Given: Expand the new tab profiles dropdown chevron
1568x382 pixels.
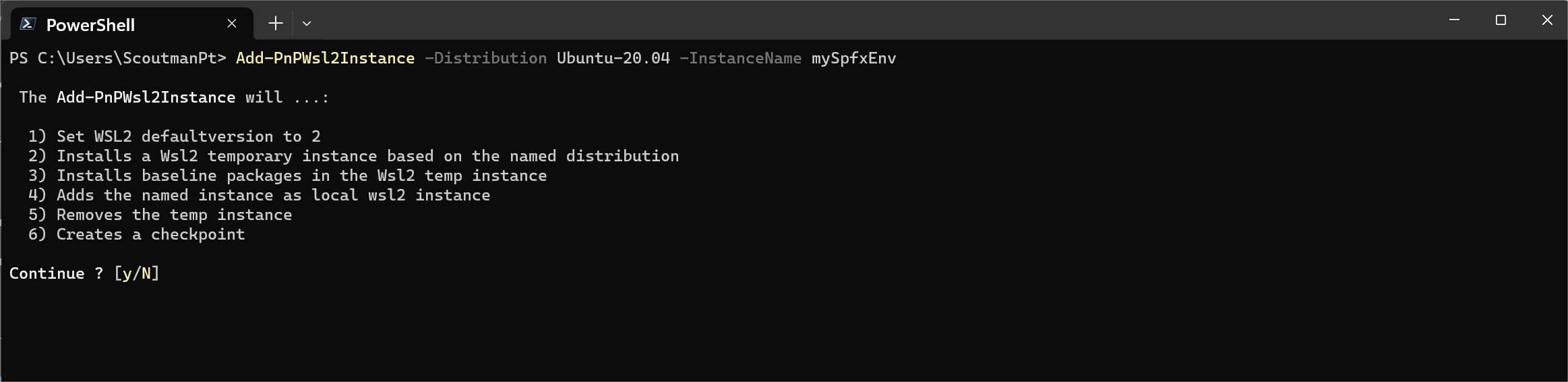Looking at the screenshot, I should coord(307,24).
